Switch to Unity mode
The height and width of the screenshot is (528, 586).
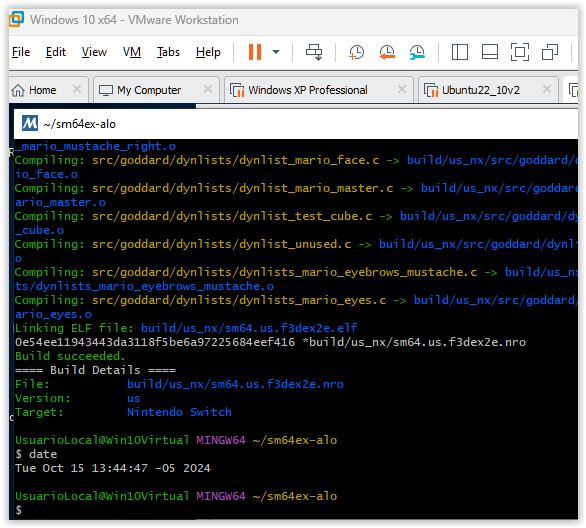pos(550,52)
